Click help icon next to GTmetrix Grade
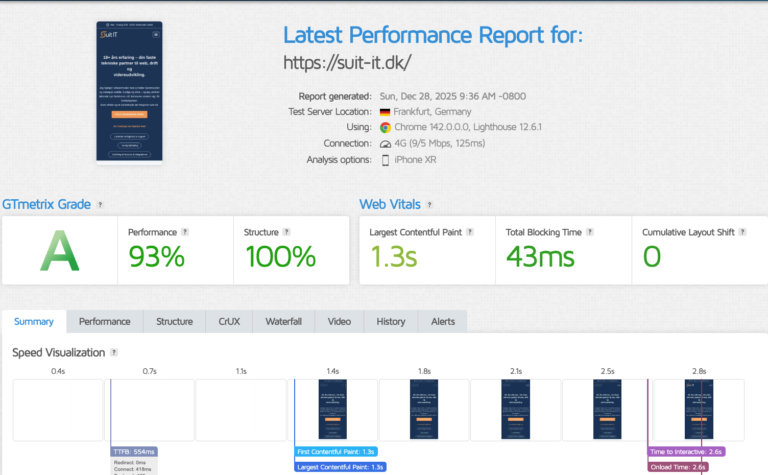The image size is (768, 475). pos(99,205)
